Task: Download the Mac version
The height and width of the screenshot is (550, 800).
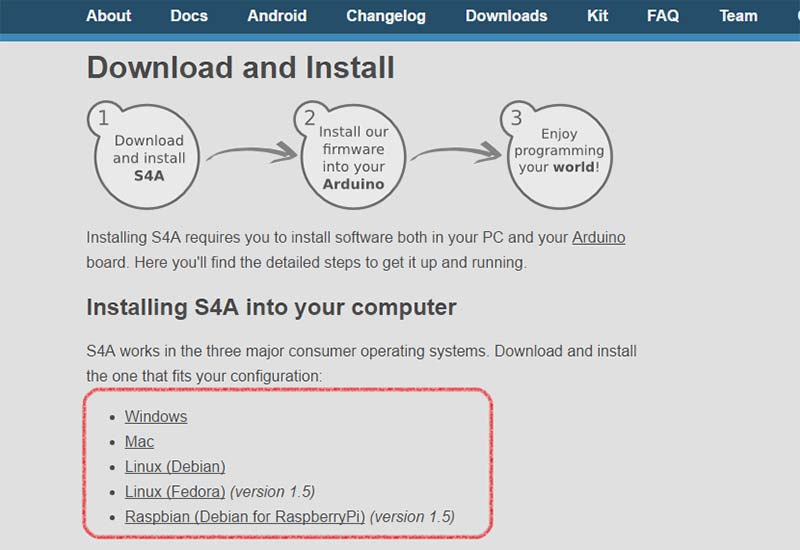Action: (x=139, y=441)
